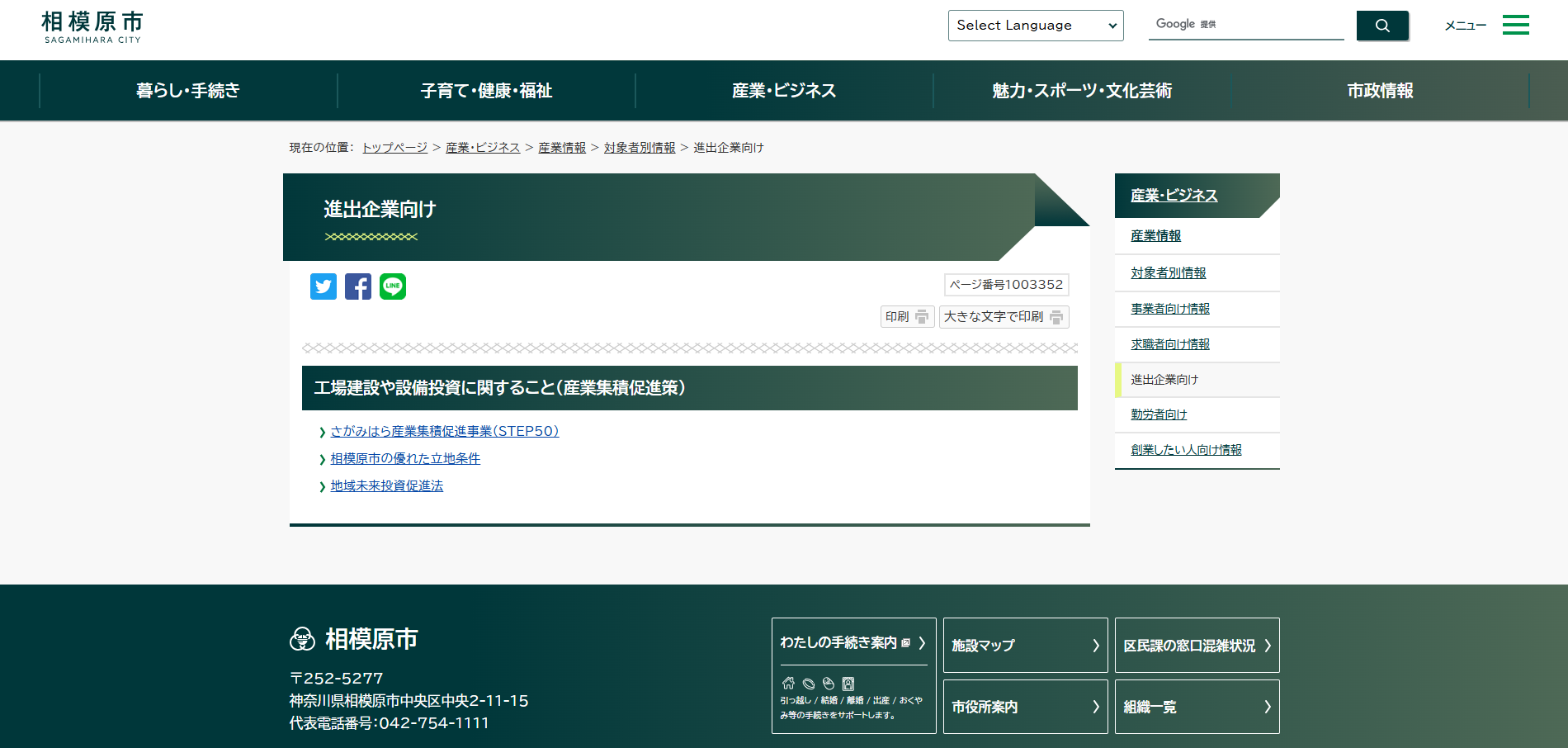
Task: Click ページ番号1003352 label
Action: click(1006, 285)
